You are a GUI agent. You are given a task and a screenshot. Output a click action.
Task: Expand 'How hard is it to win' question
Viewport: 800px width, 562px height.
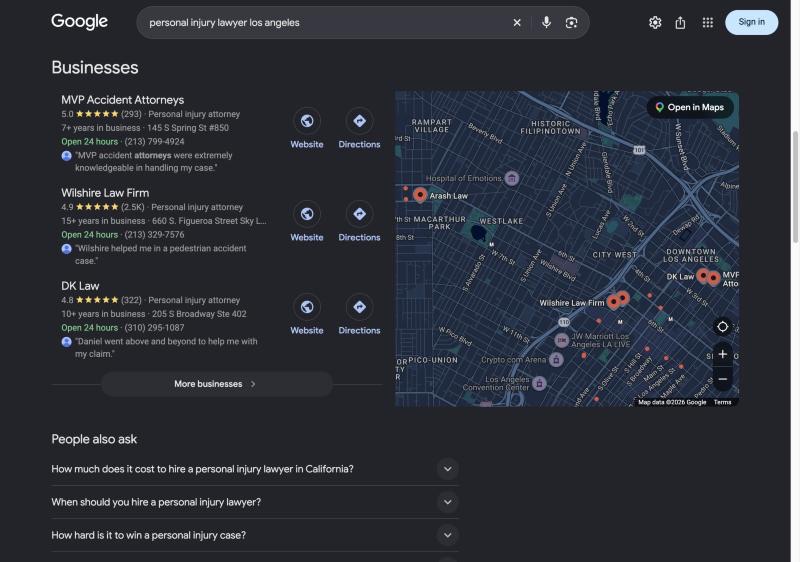point(255,535)
